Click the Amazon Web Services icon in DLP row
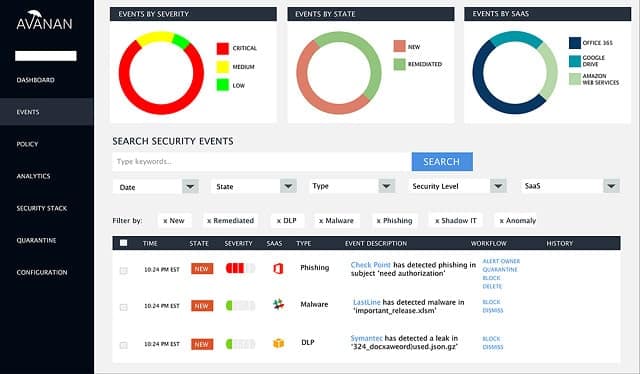This screenshot has width=640, height=374. click(278, 343)
